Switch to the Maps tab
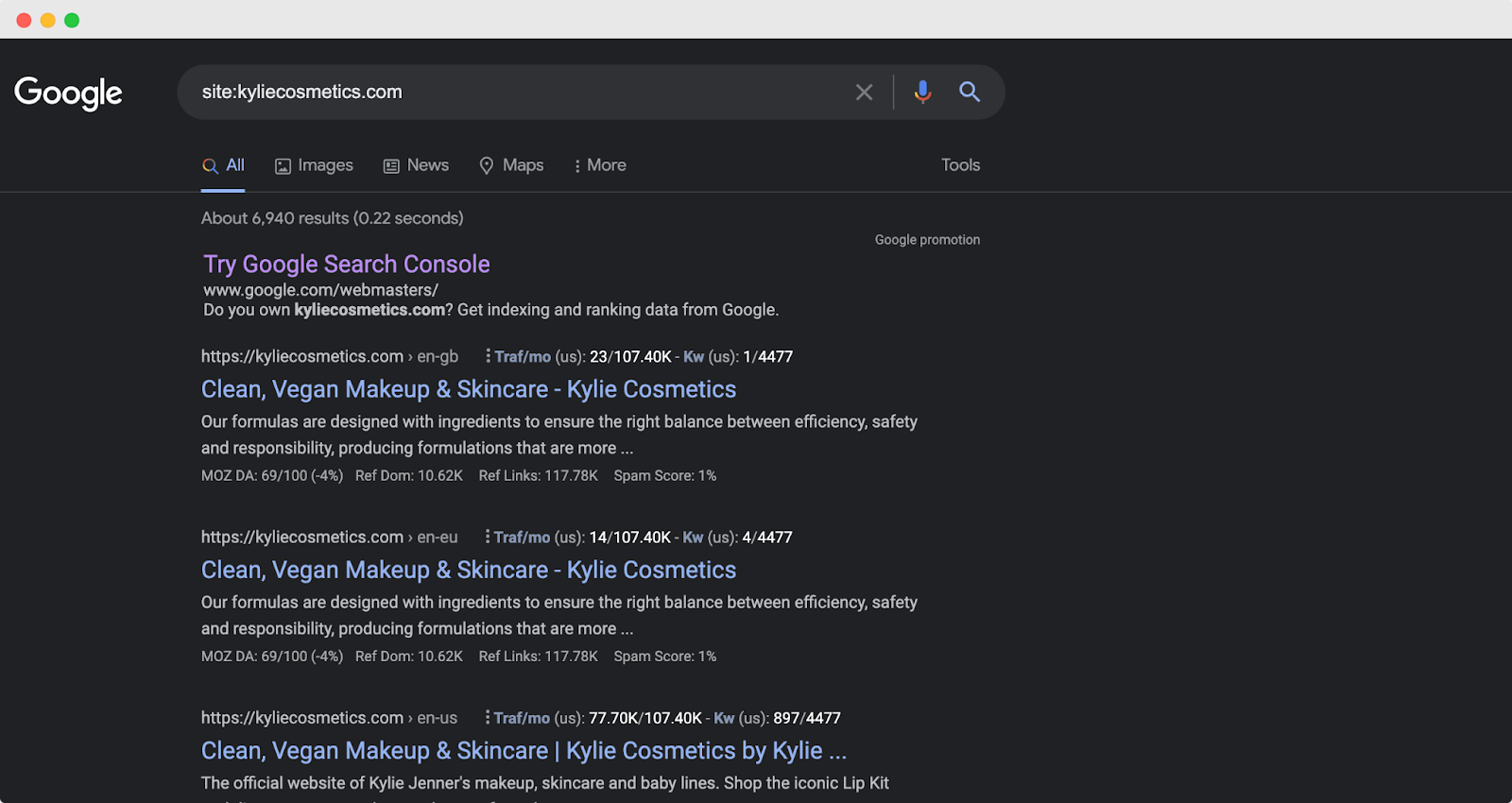 tap(511, 165)
